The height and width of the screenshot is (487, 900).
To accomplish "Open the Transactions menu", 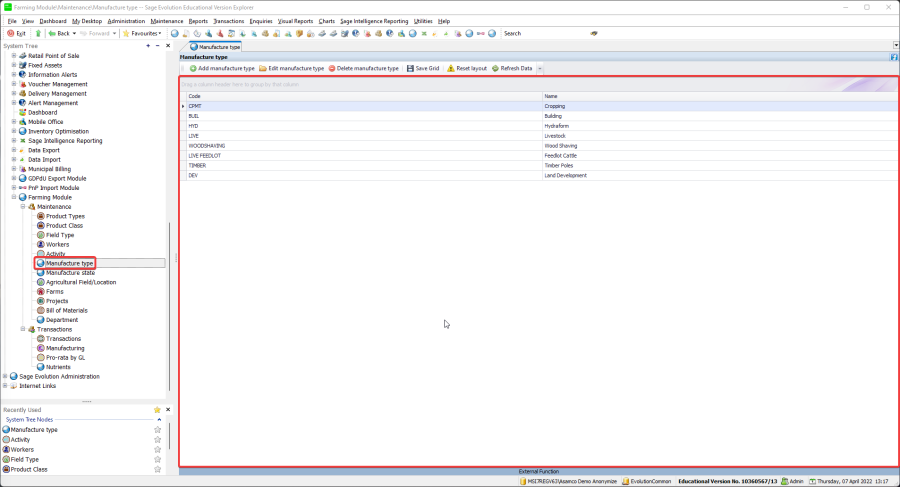I will tap(229, 20).
